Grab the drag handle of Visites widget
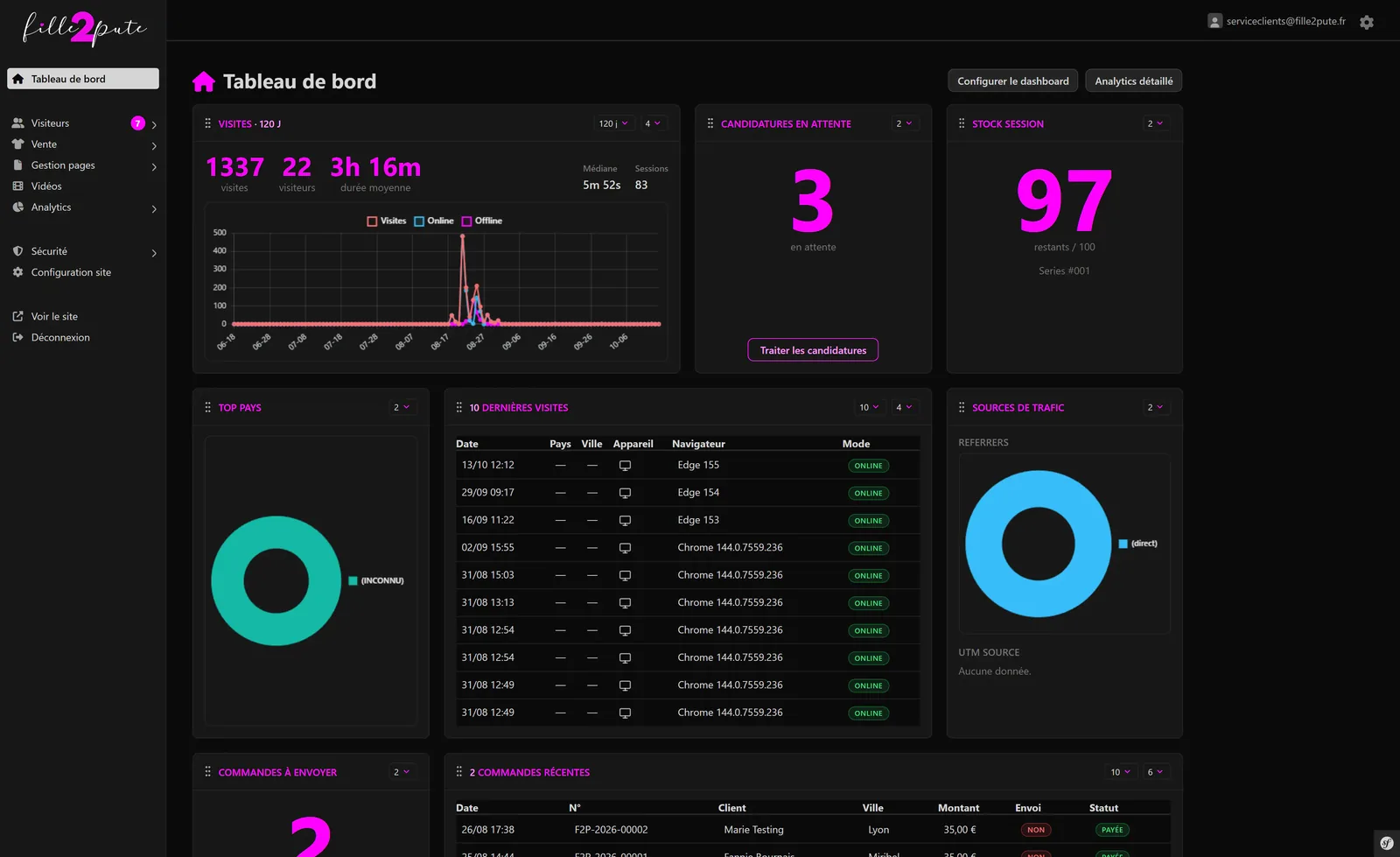Viewport: 1400px width, 857px height. coord(207,123)
